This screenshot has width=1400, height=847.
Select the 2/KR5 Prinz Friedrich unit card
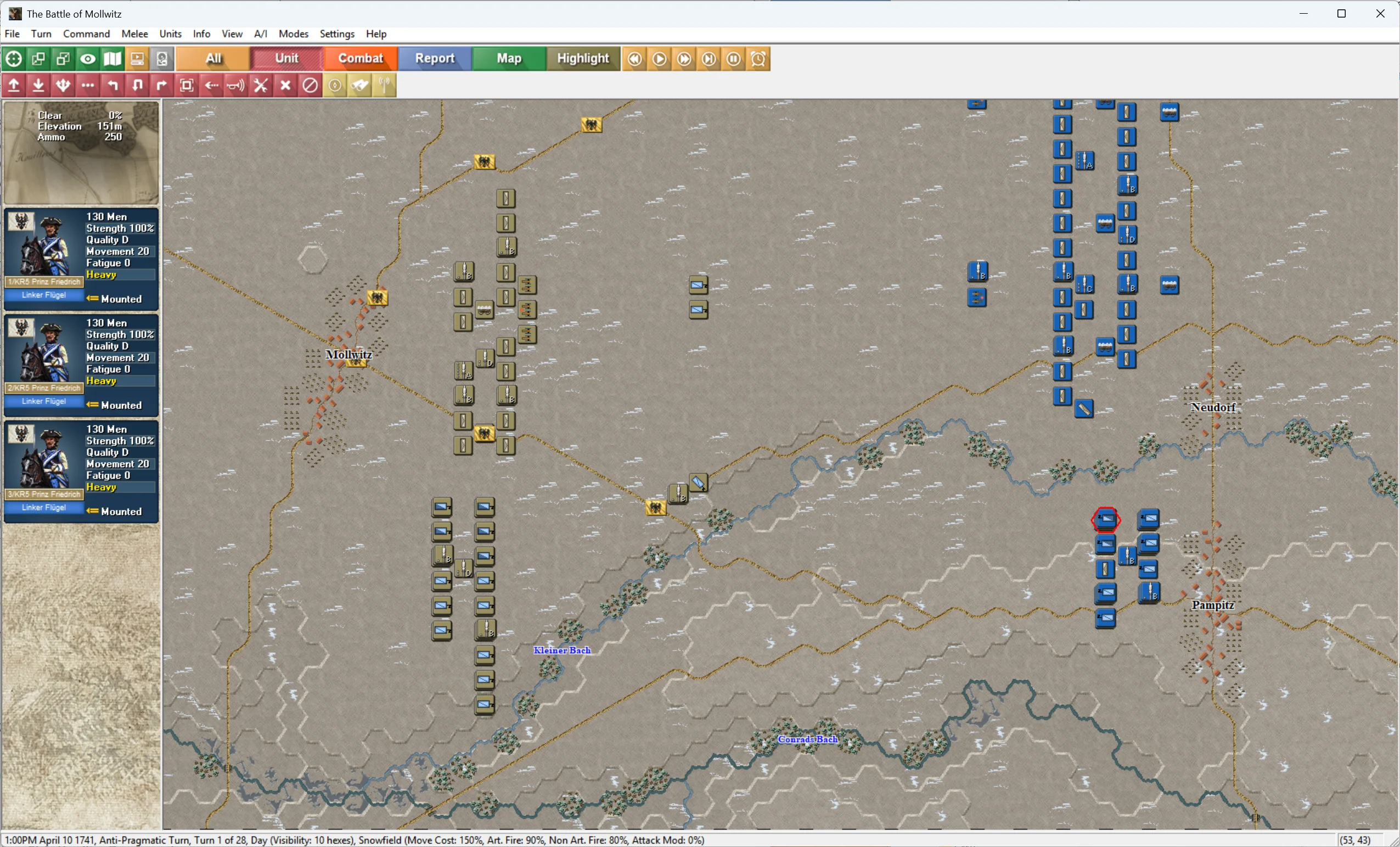[81, 364]
